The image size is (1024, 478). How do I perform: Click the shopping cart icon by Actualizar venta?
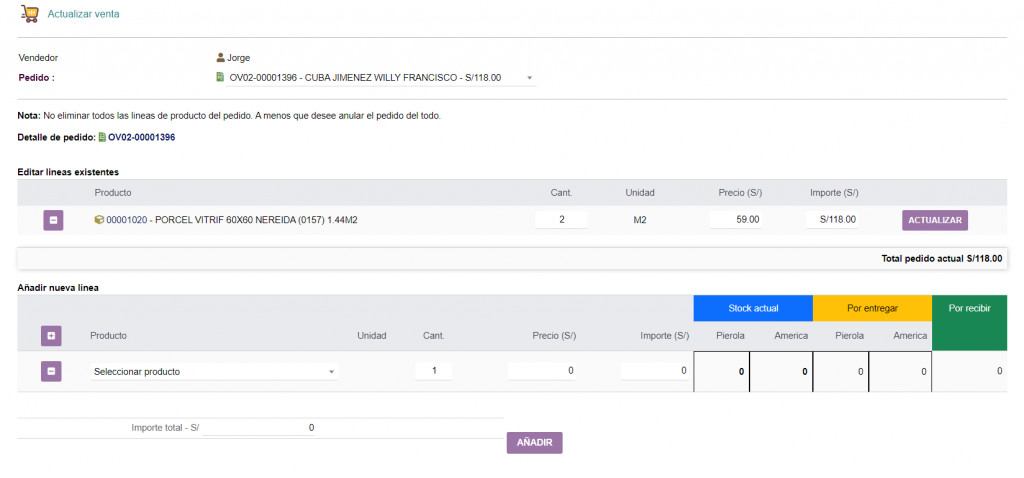[x=29, y=15]
